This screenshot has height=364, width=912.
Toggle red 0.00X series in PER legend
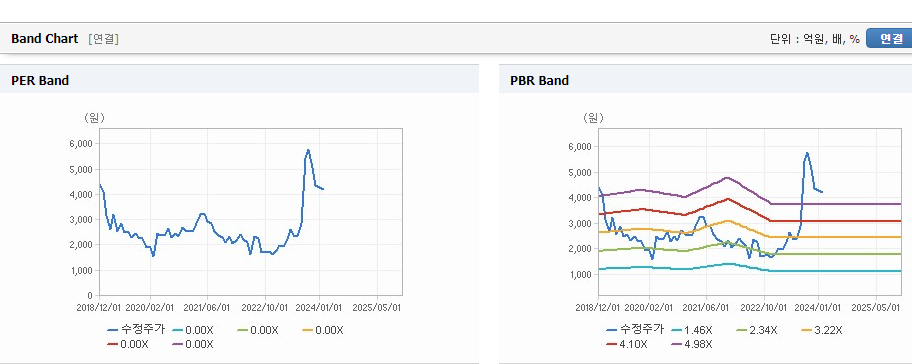click(128, 344)
